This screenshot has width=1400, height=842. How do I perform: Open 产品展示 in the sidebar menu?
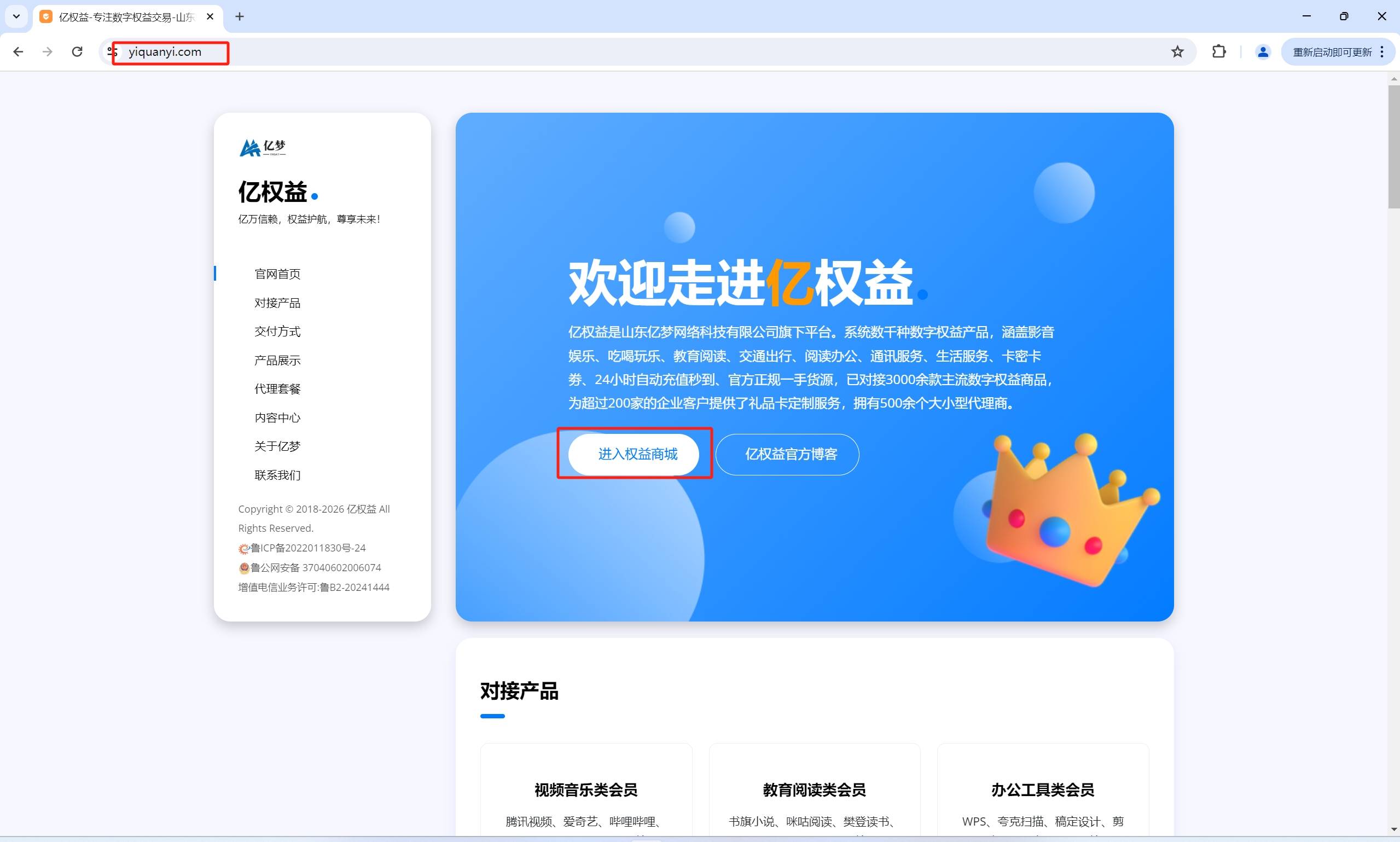277,361
